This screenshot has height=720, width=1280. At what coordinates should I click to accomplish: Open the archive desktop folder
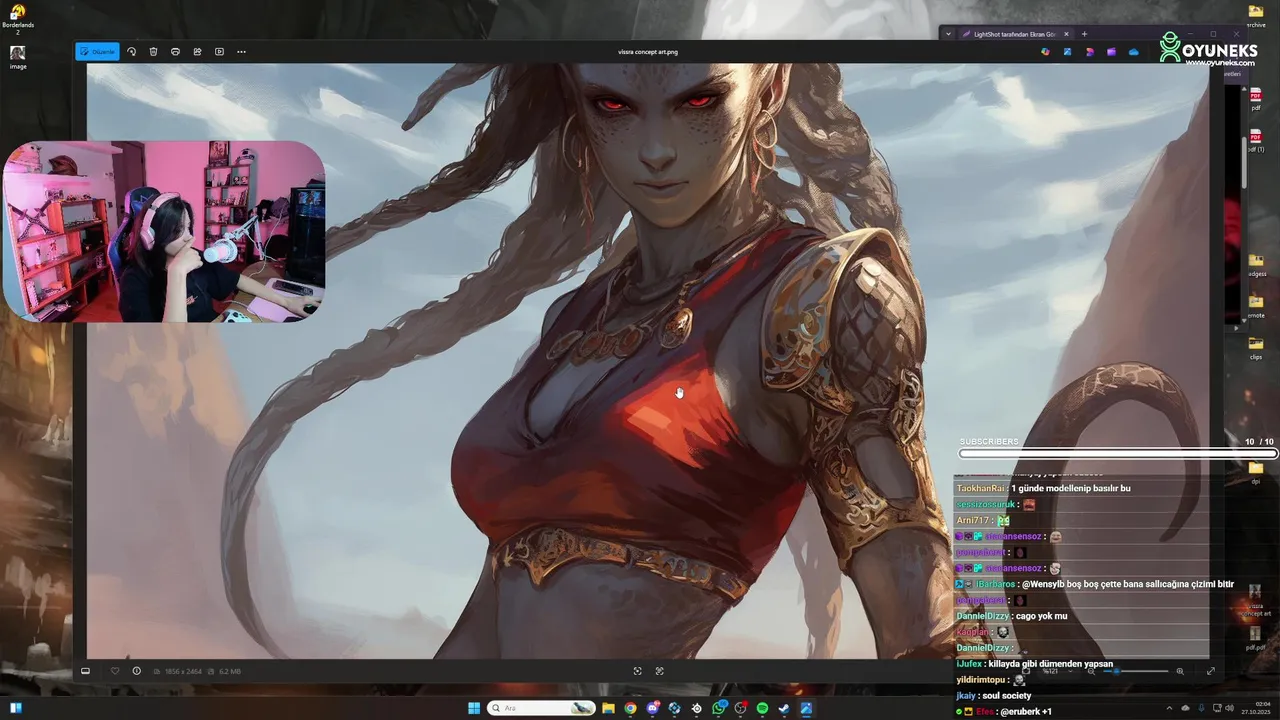pyautogui.click(x=1256, y=16)
